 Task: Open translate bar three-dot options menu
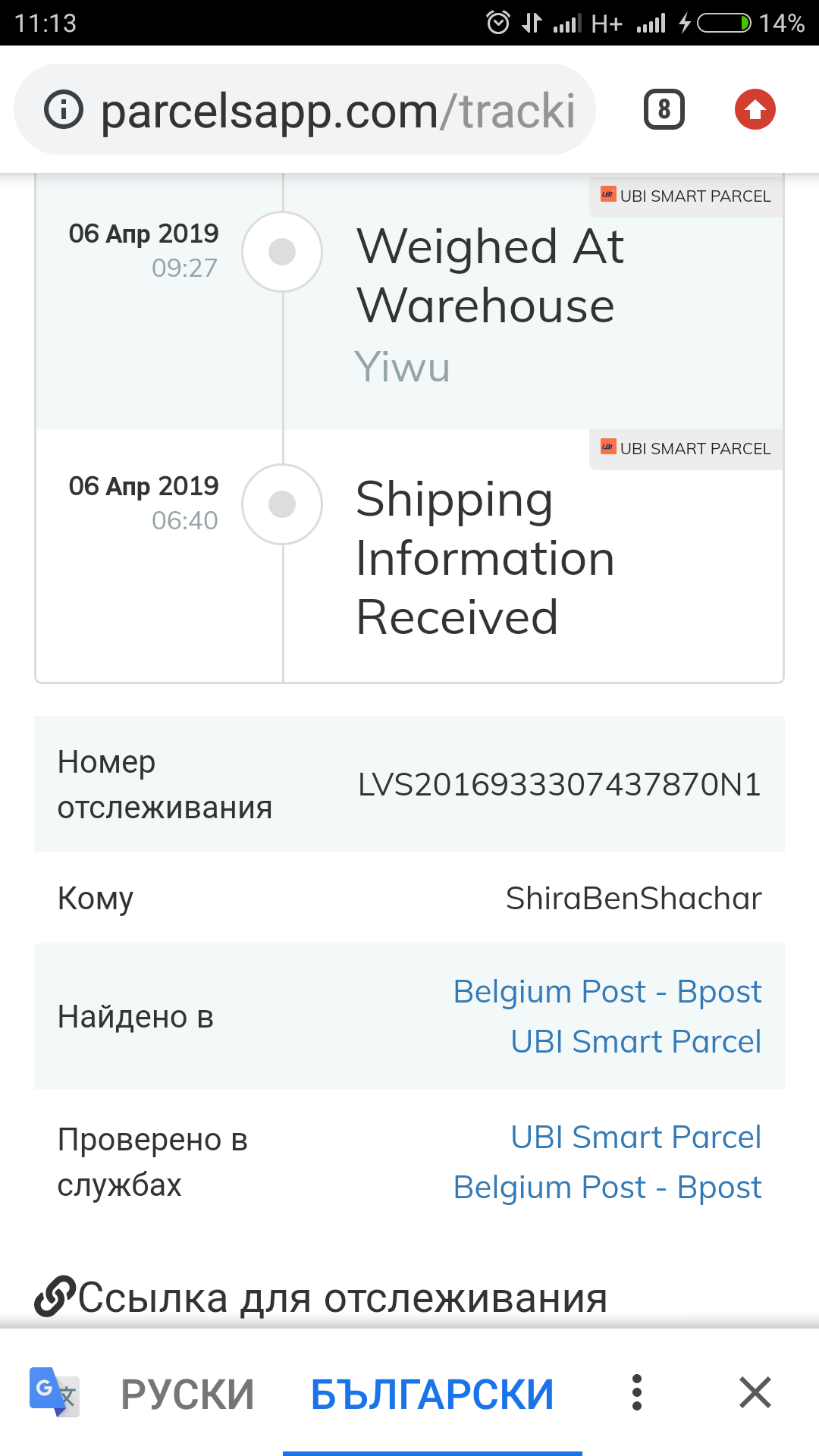637,1392
